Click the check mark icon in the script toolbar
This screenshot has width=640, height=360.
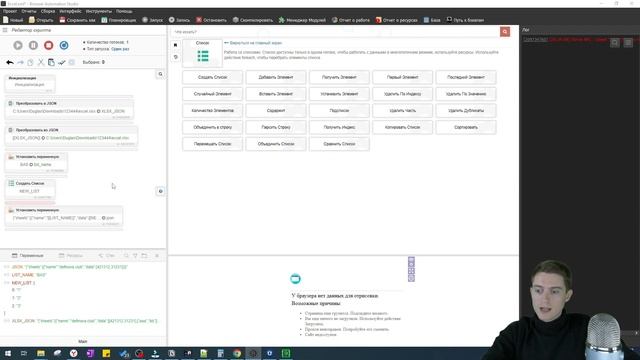[62, 62]
